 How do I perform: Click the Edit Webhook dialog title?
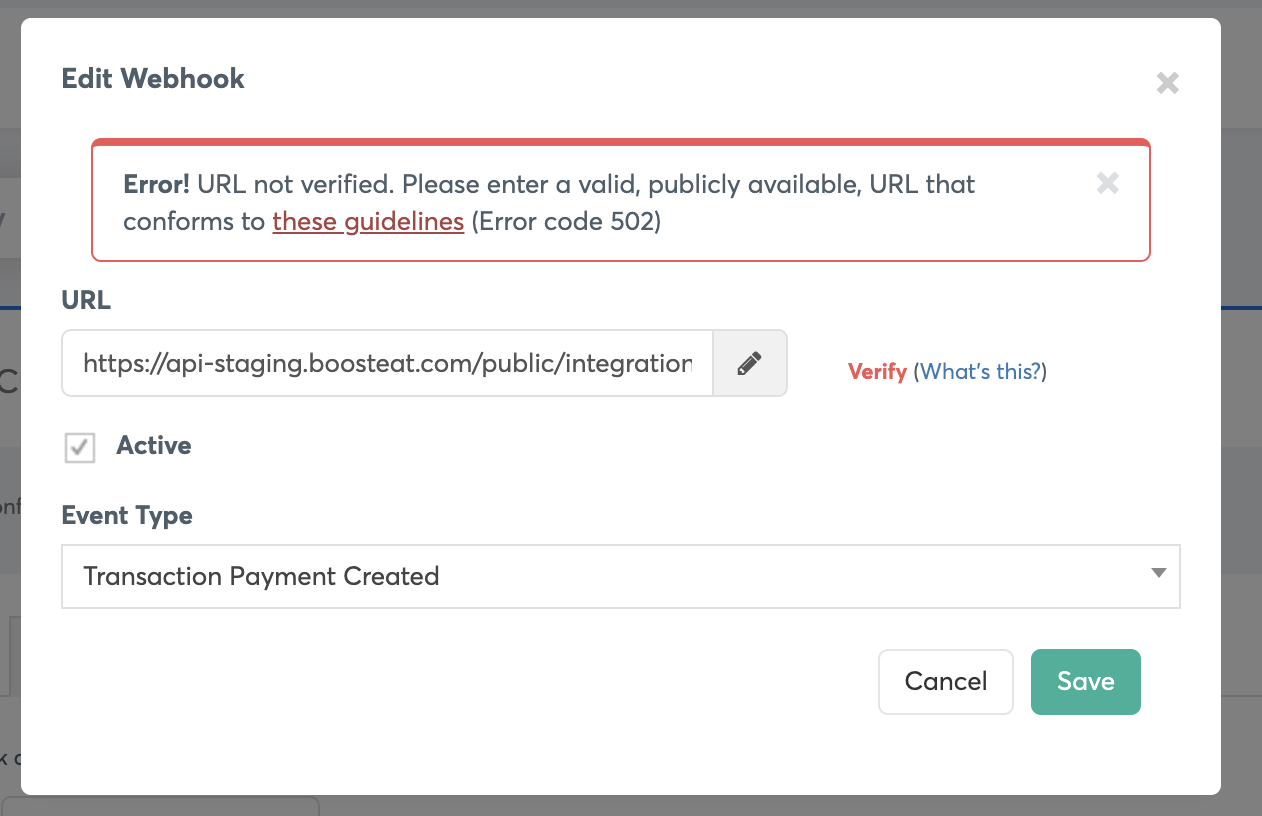153,79
